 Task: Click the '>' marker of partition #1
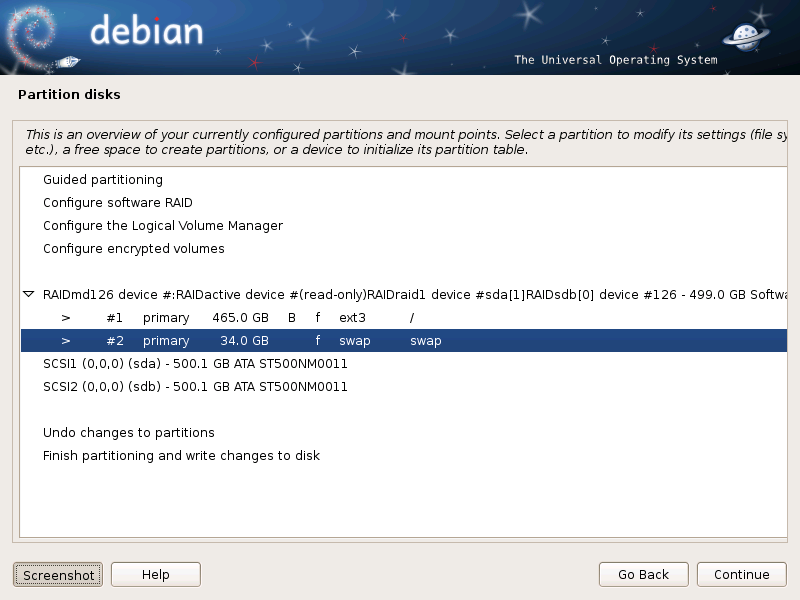click(66, 318)
